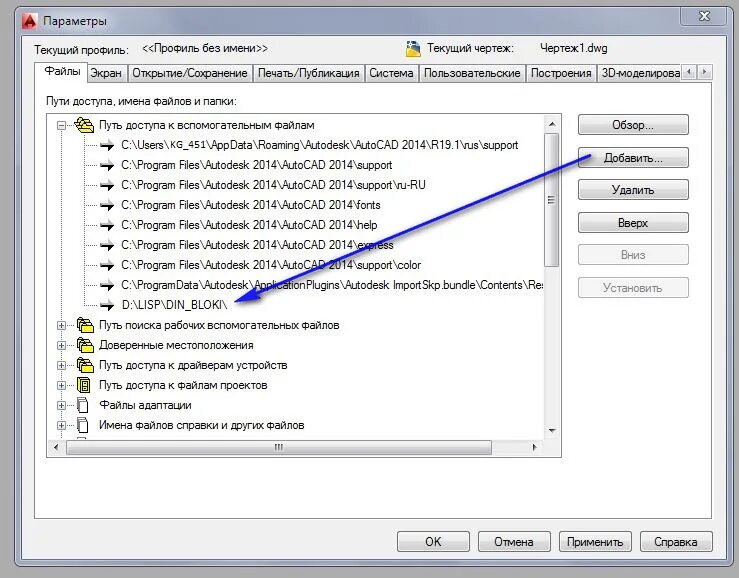Expand Путь доступа к файлам проектов
Image resolution: width=739 pixels, height=578 pixels.
(61, 385)
